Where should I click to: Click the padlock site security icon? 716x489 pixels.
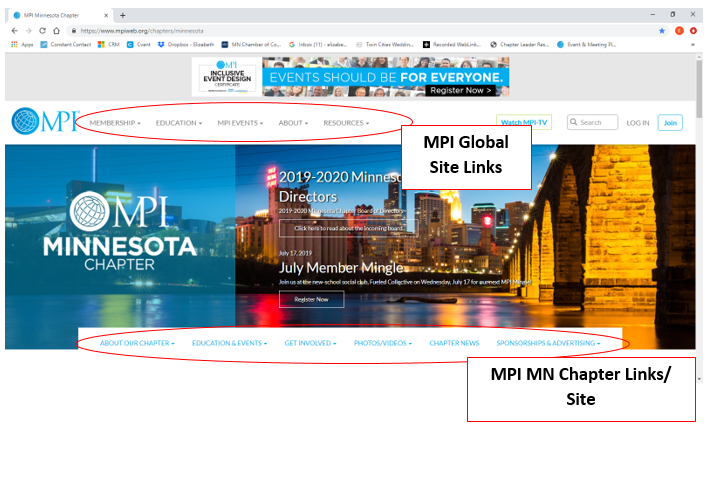tap(74, 31)
